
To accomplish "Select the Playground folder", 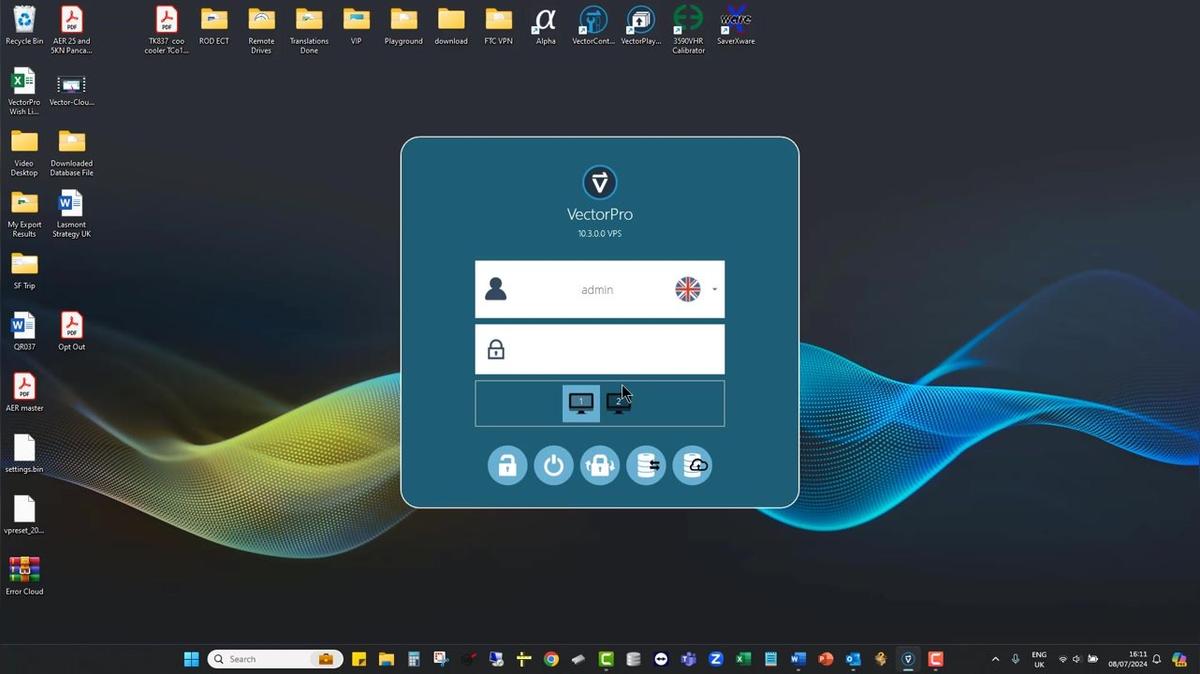I will pos(403,27).
